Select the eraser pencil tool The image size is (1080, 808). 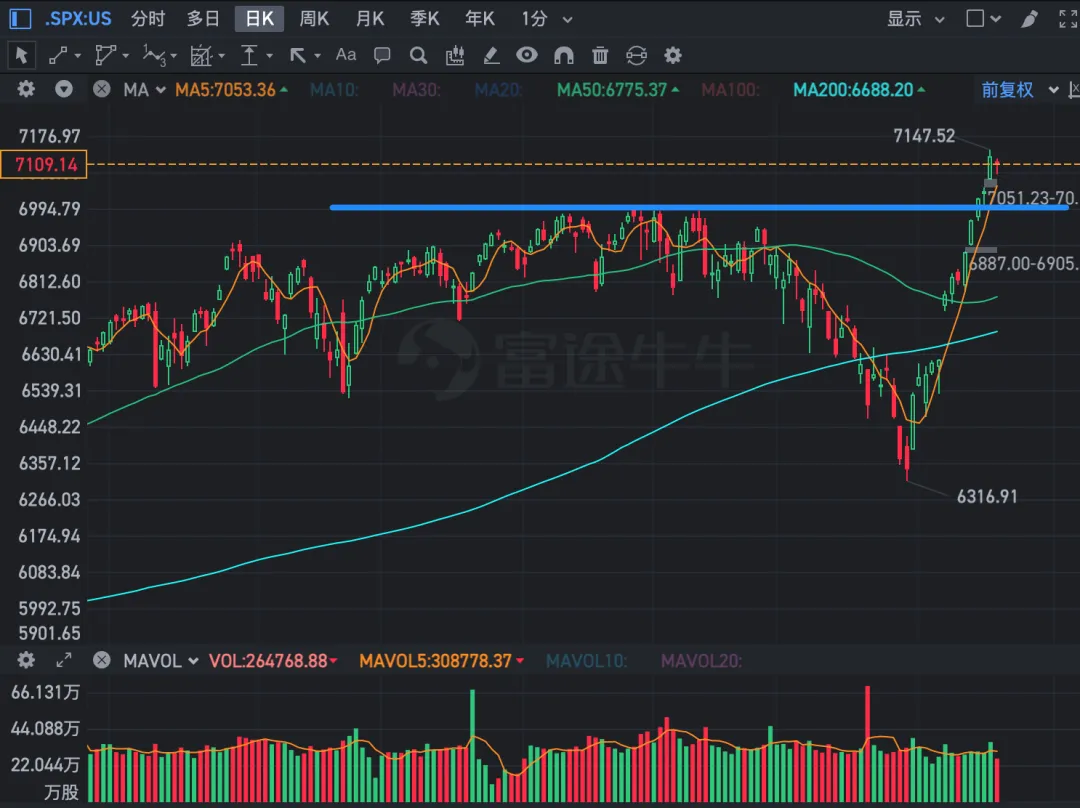tap(491, 55)
